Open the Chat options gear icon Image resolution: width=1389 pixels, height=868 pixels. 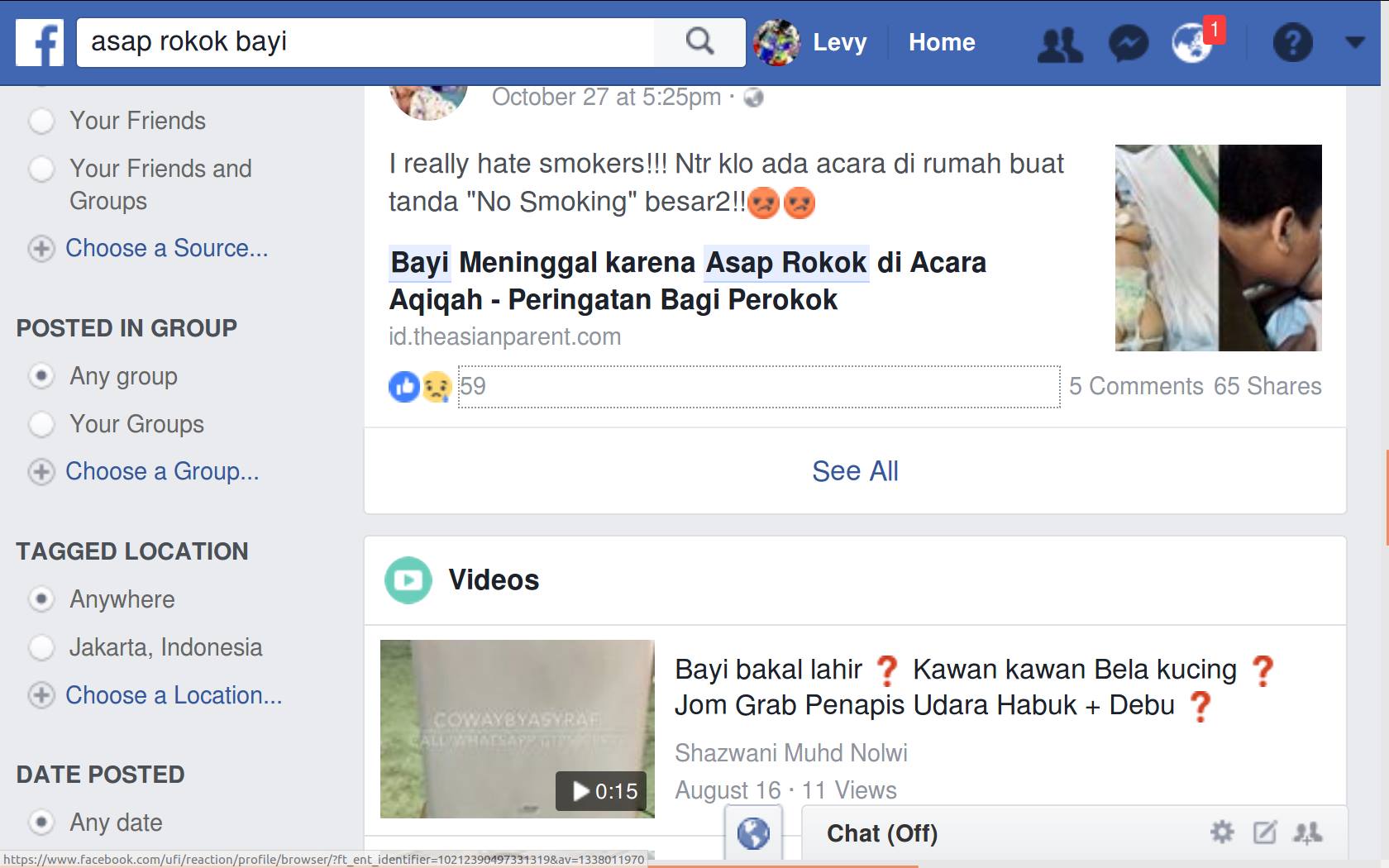(x=1222, y=832)
